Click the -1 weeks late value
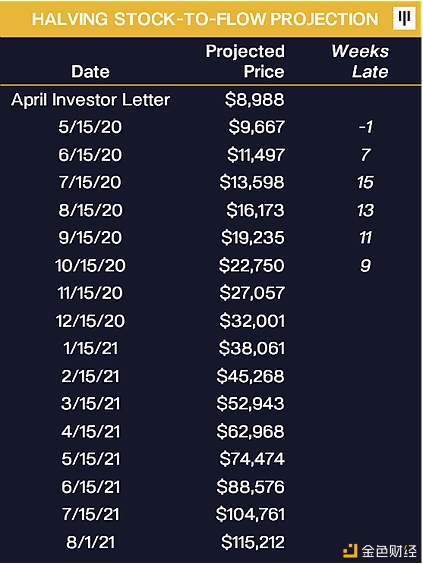 tap(365, 127)
